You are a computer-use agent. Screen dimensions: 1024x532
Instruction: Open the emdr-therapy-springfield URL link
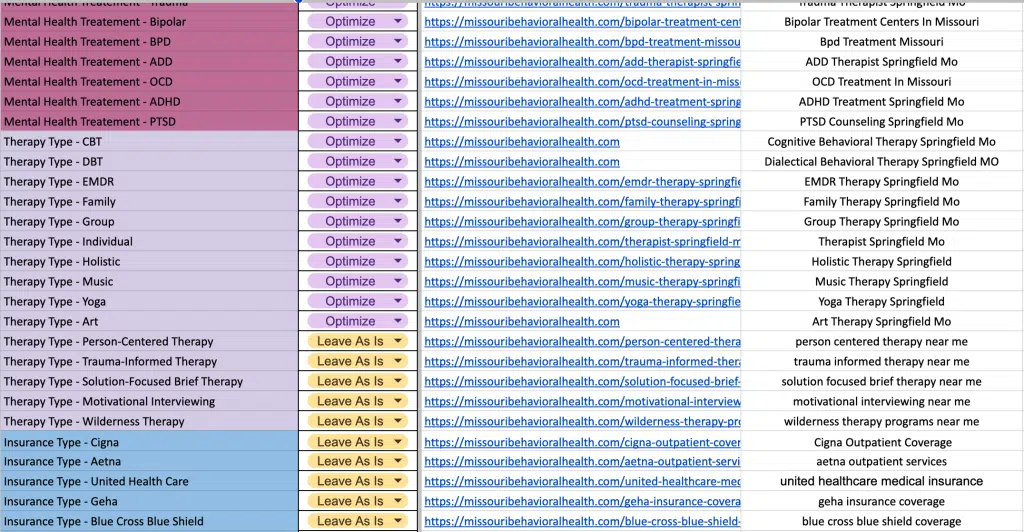tap(582, 182)
